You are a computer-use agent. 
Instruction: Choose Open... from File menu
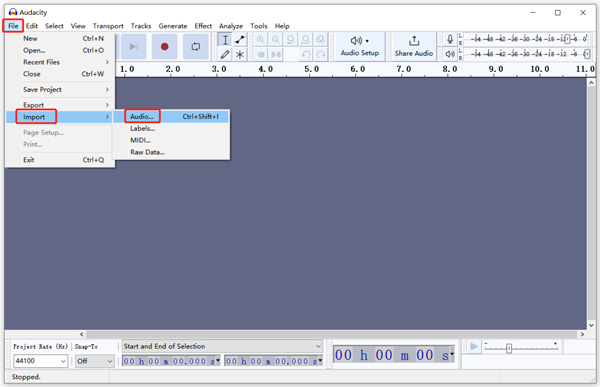click(x=60, y=50)
